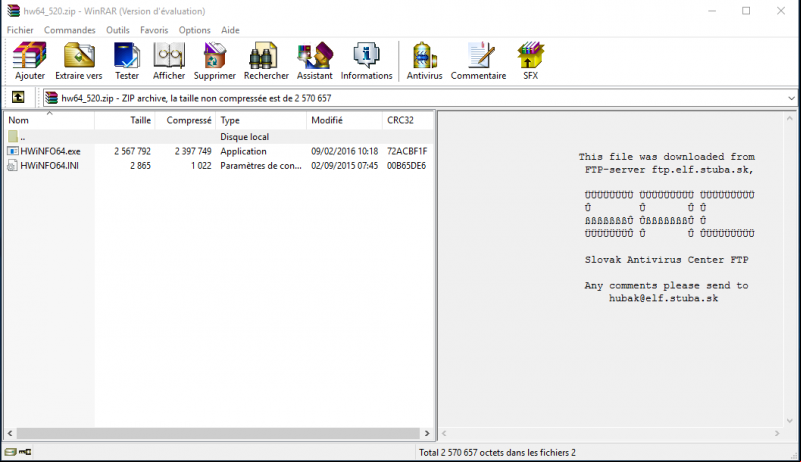Sort files by Taille column
The width and height of the screenshot is (801, 462).
coord(125,120)
